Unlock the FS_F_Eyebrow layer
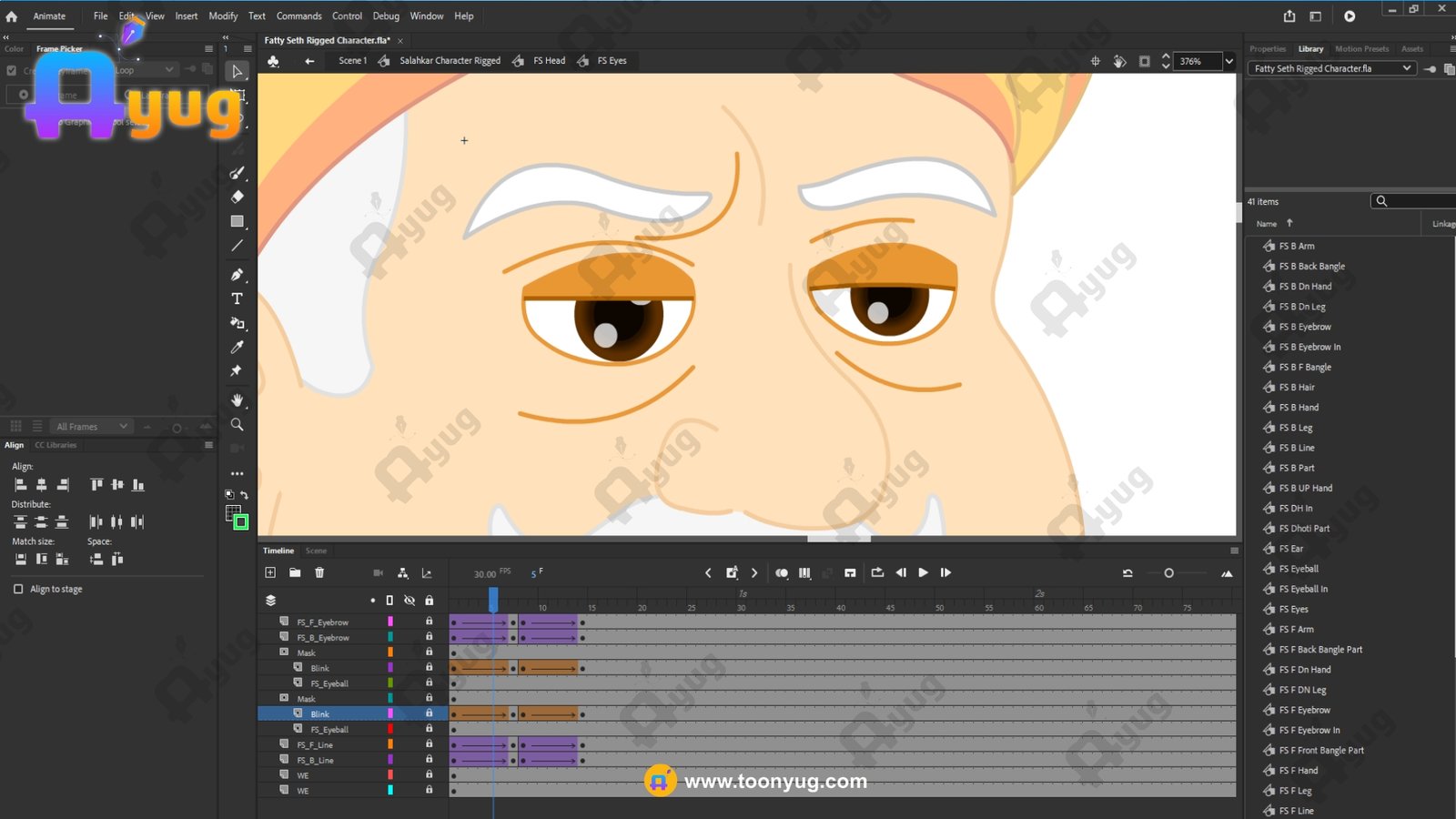Screen dimensions: 1456x819 [430, 622]
